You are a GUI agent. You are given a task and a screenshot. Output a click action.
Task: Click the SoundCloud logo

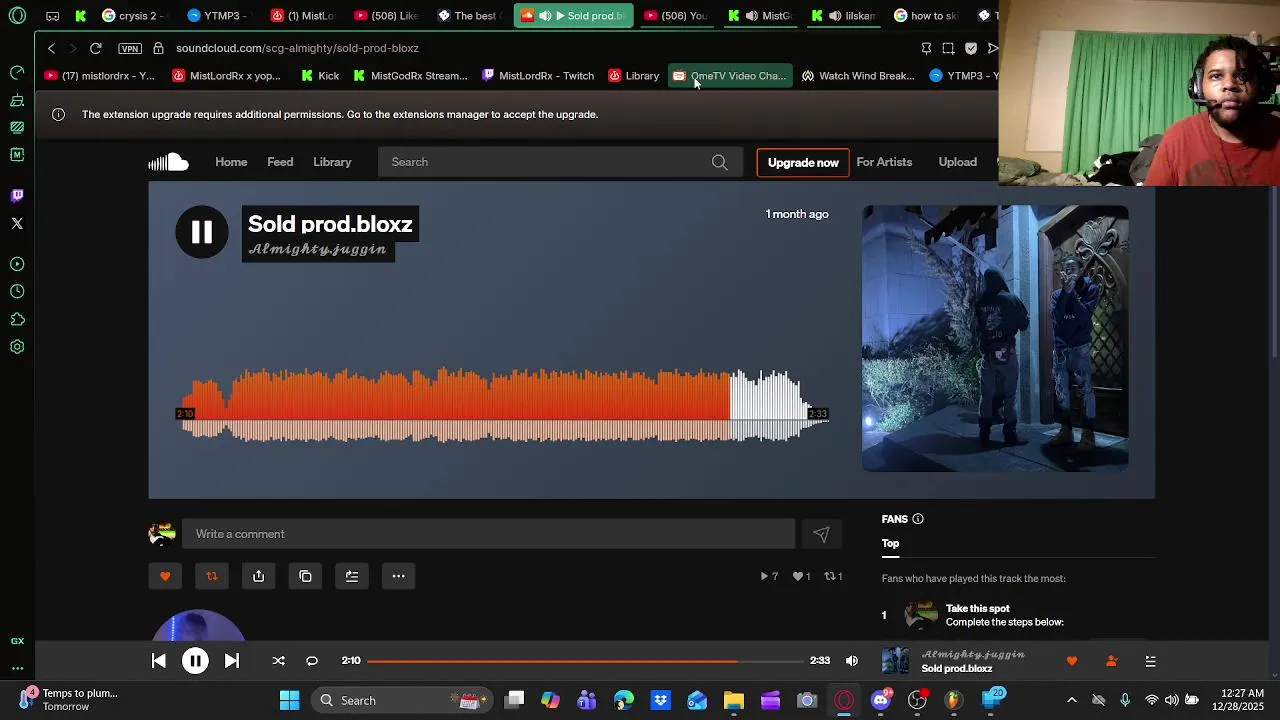click(168, 162)
